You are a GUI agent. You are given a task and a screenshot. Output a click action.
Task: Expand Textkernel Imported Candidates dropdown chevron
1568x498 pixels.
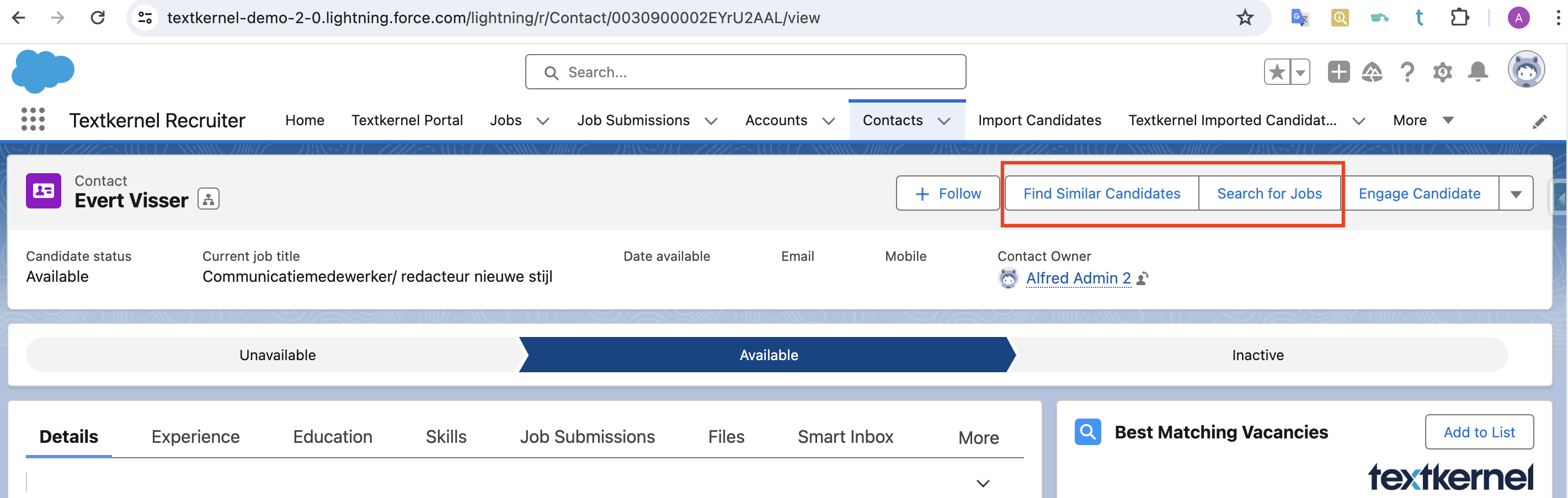tap(1358, 121)
